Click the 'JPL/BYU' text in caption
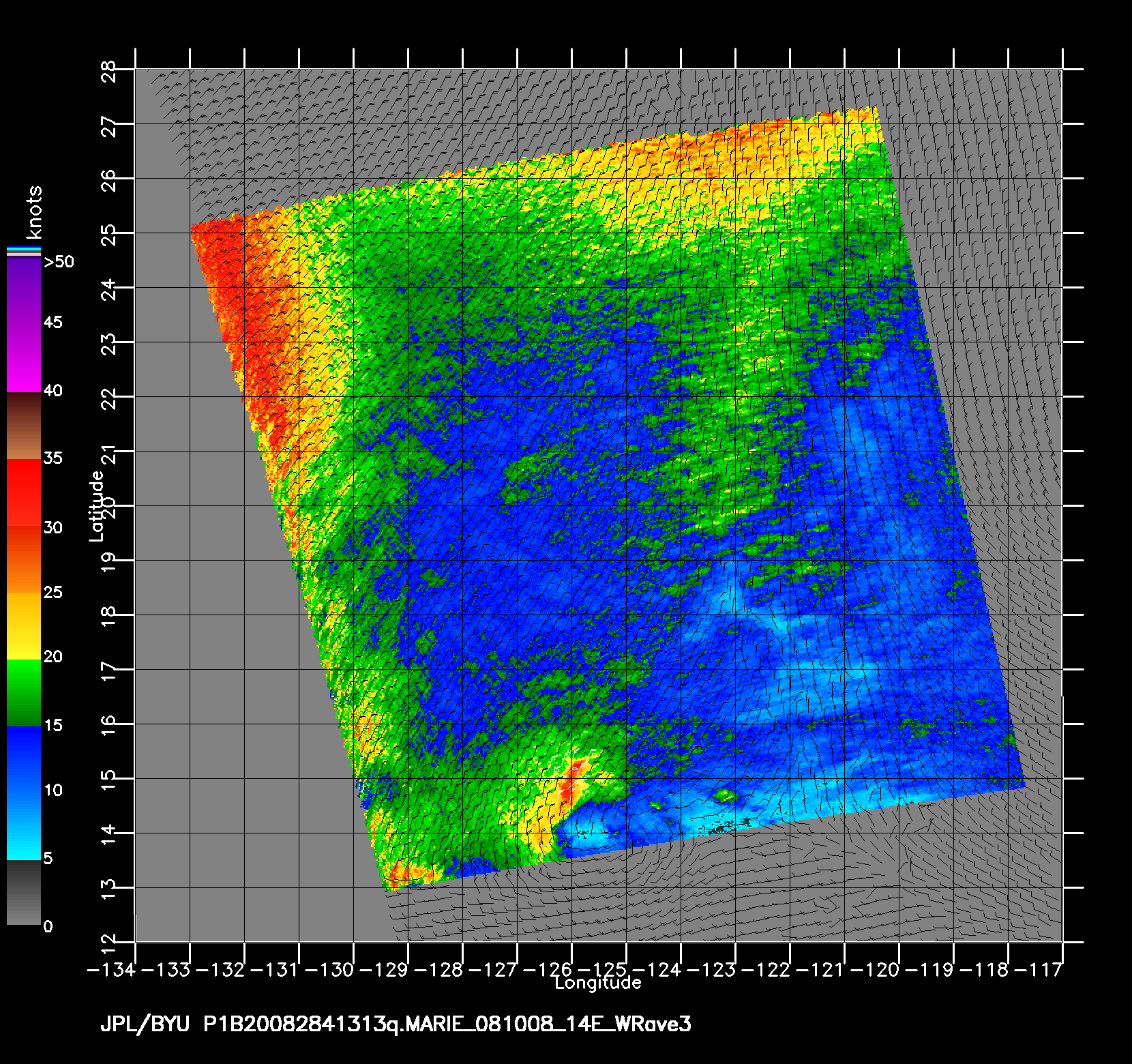The height and width of the screenshot is (1064, 1132). click(x=145, y=1024)
